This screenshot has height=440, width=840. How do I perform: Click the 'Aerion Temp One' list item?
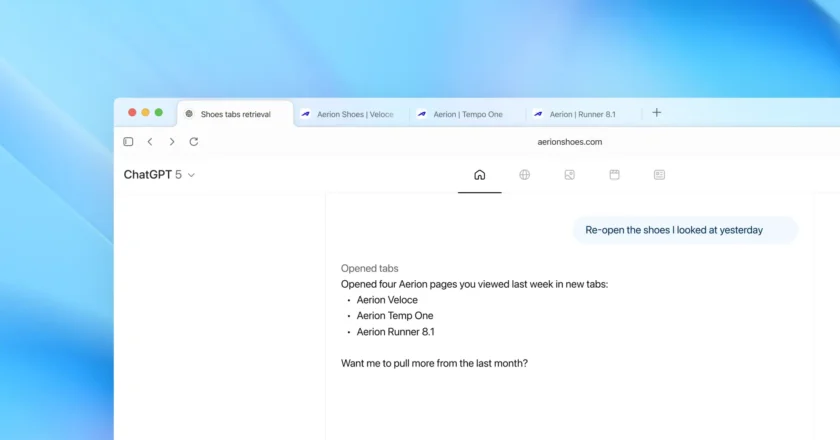pos(395,316)
